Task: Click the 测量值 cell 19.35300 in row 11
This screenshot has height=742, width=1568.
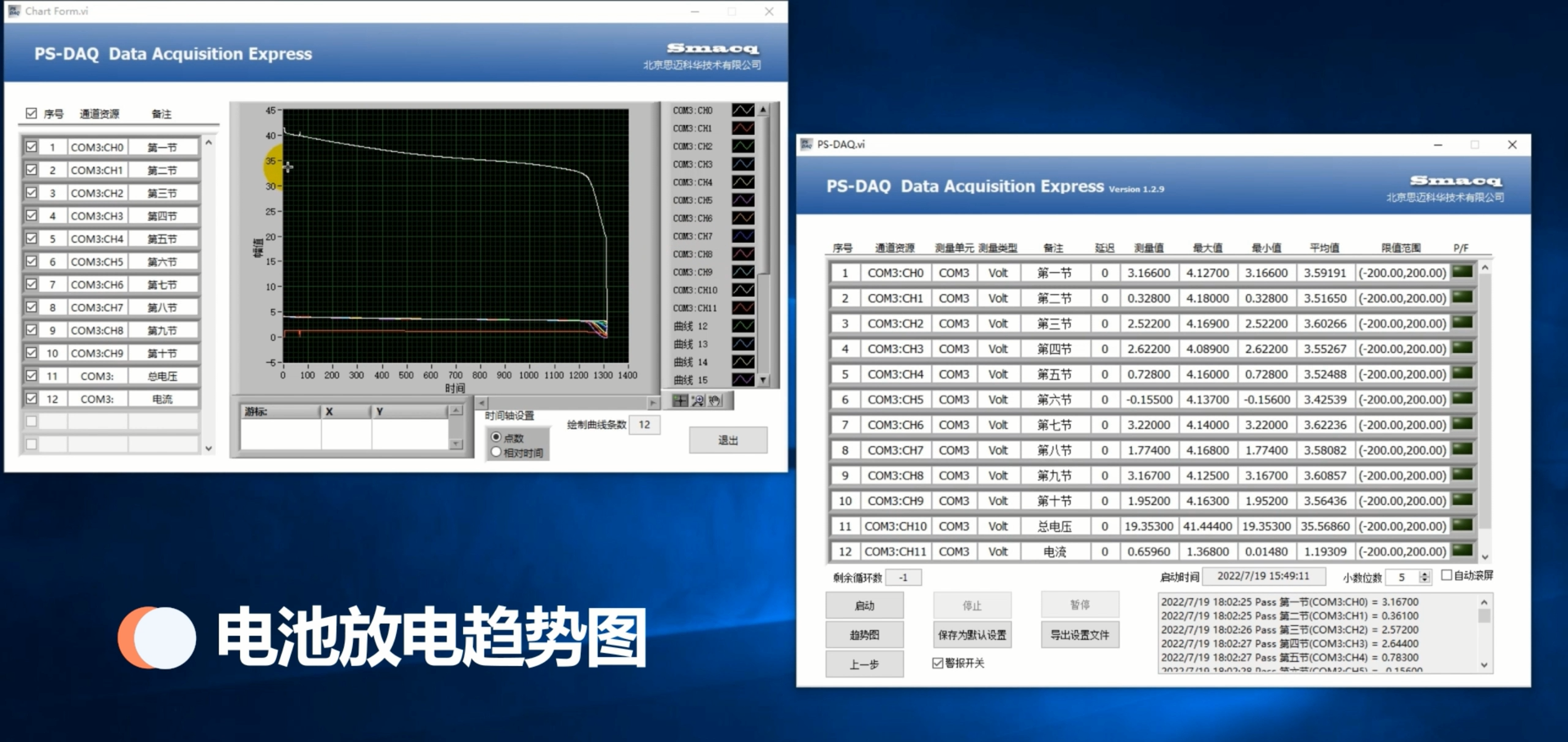Action: tap(1148, 526)
